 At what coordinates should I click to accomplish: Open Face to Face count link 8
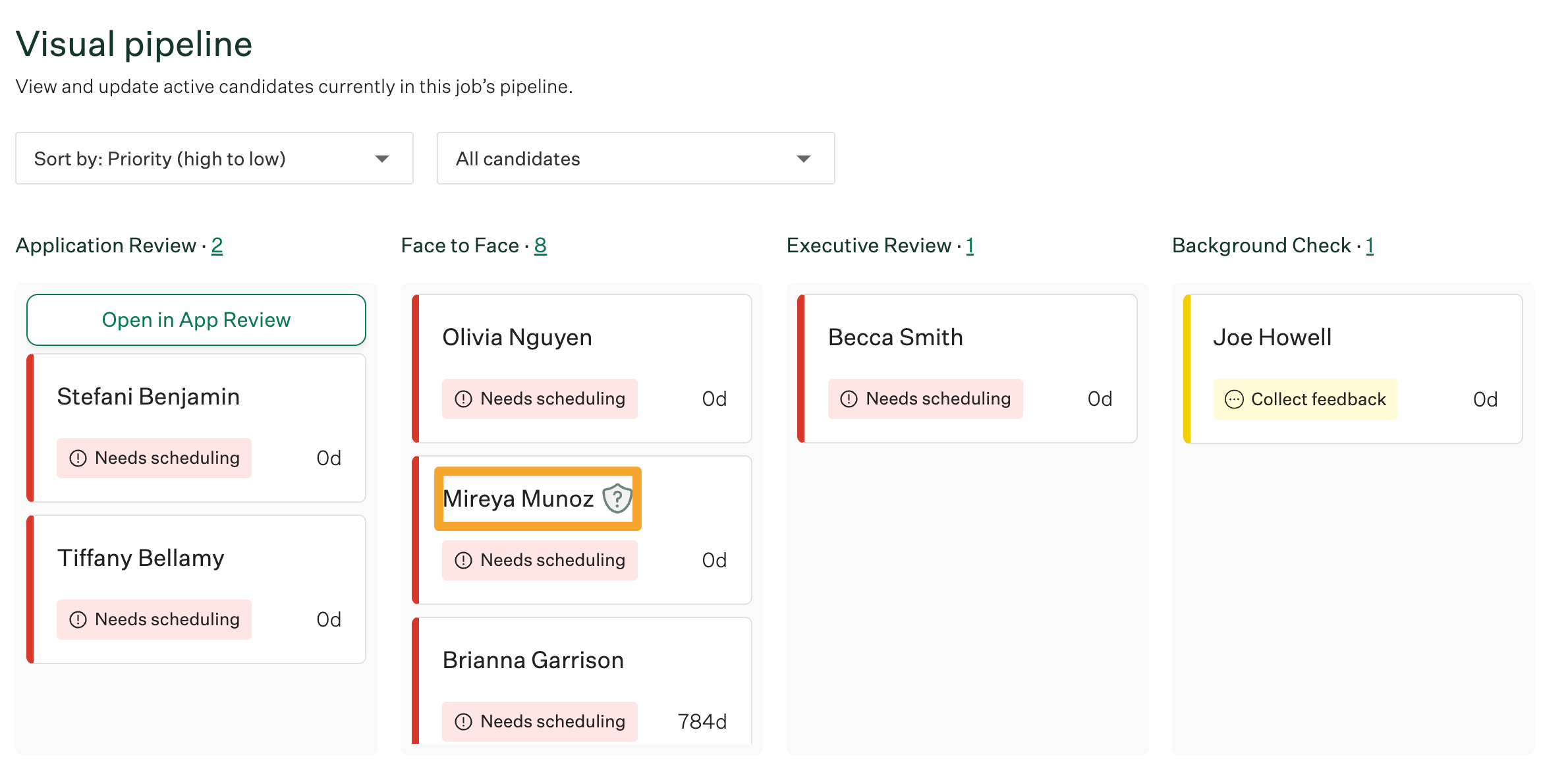[540, 246]
